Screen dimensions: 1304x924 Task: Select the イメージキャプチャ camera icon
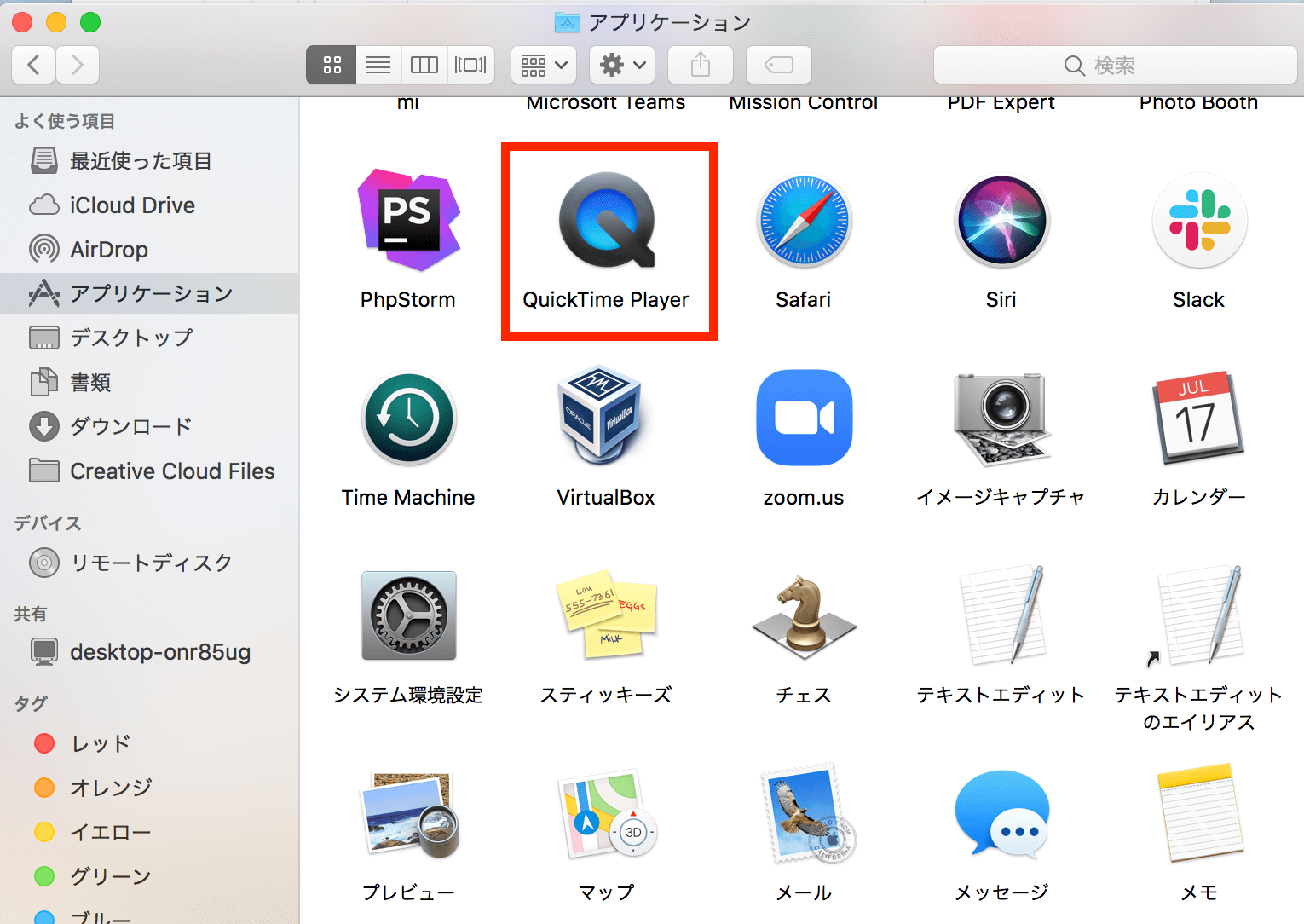pyautogui.click(x=1001, y=418)
